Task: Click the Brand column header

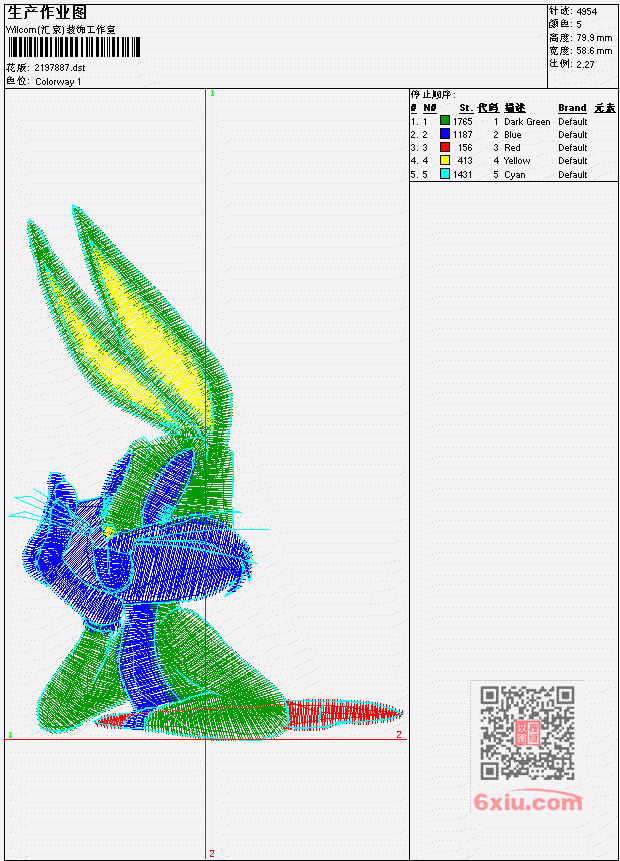Action: pos(572,108)
